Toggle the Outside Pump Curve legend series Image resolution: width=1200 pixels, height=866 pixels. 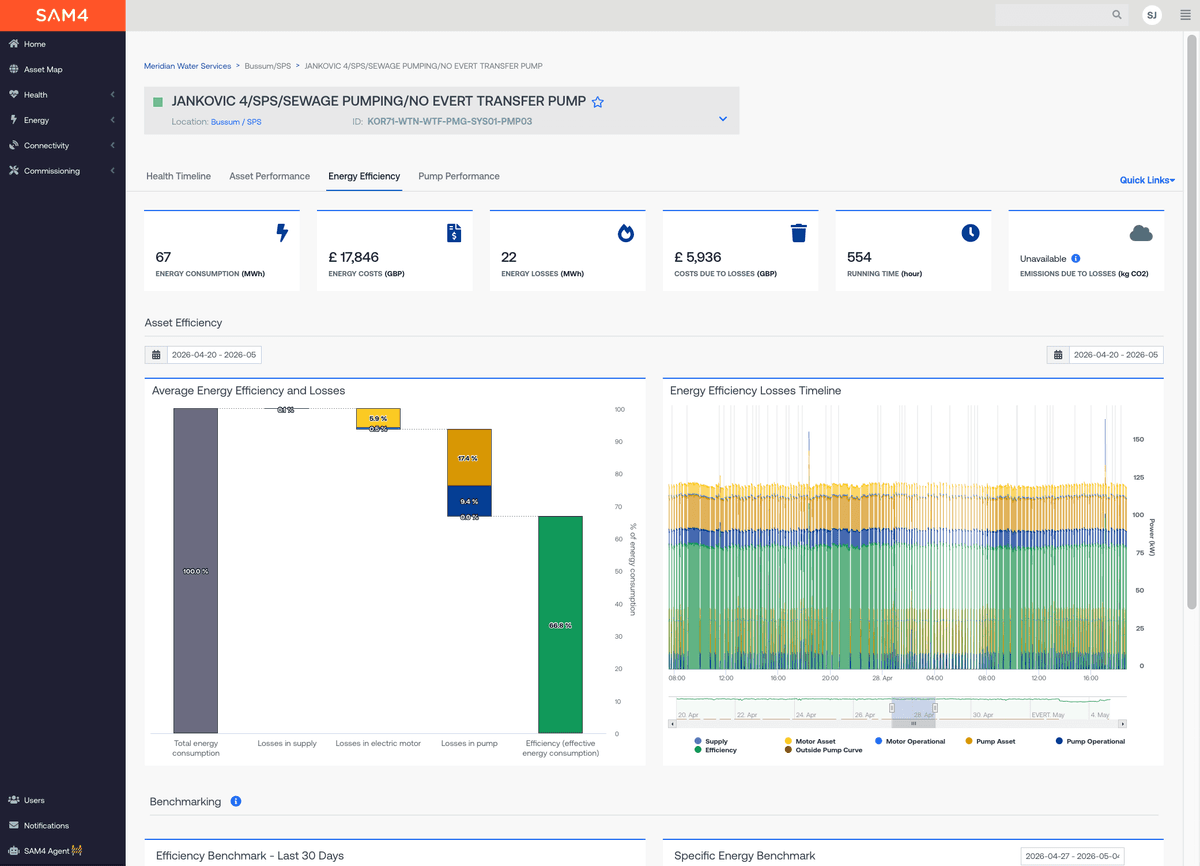tap(825, 749)
